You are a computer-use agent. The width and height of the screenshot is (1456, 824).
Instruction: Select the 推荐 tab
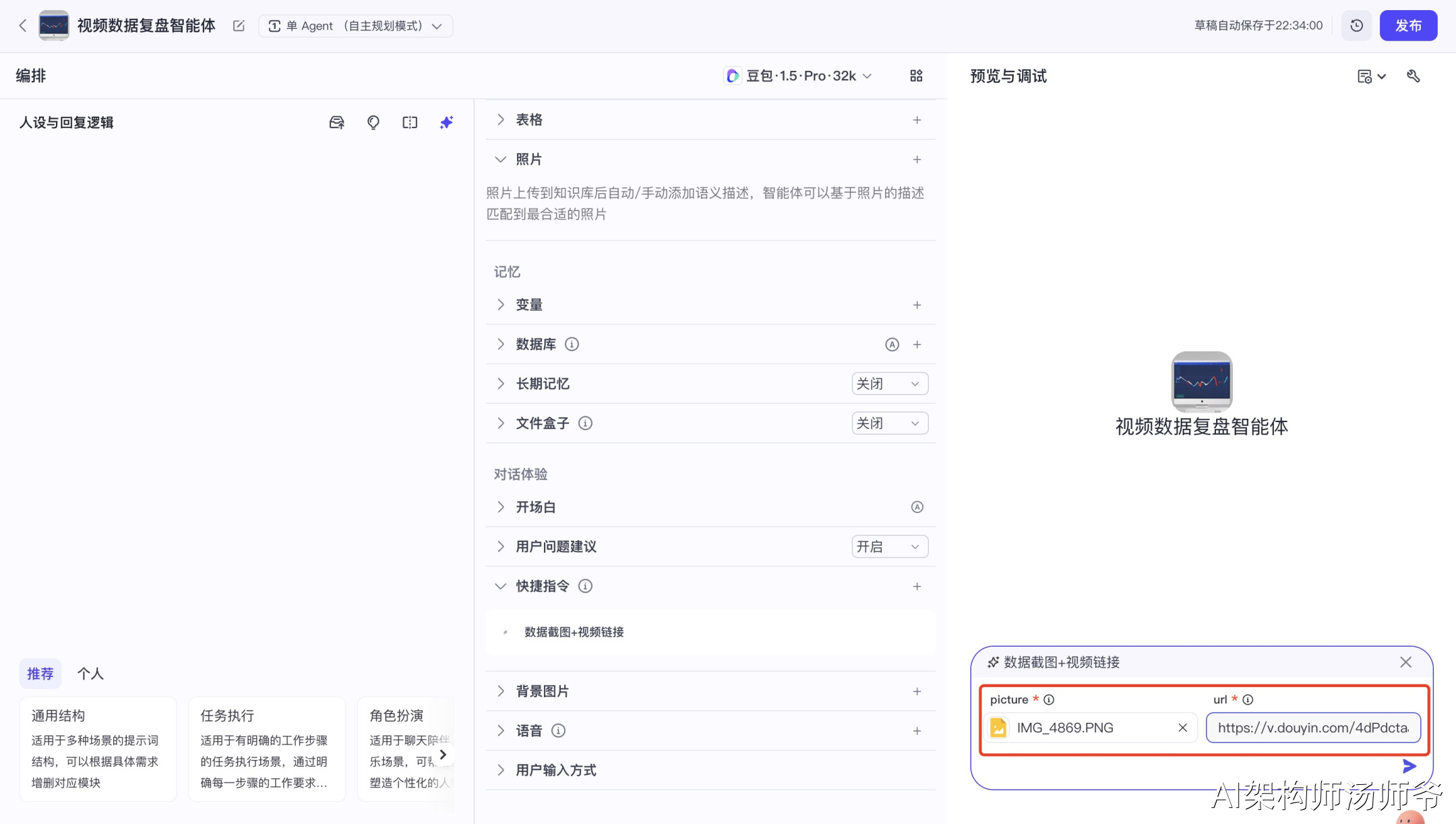coord(40,674)
